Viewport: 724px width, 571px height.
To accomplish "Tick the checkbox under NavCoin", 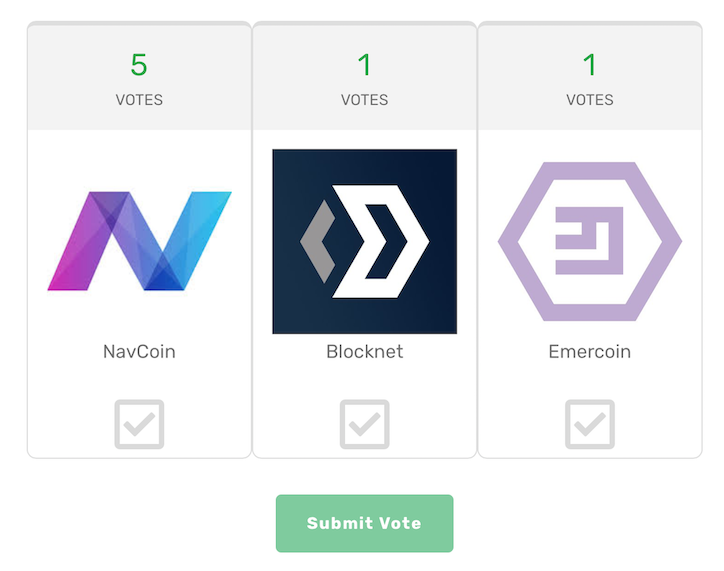I will click(x=139, y=424).
